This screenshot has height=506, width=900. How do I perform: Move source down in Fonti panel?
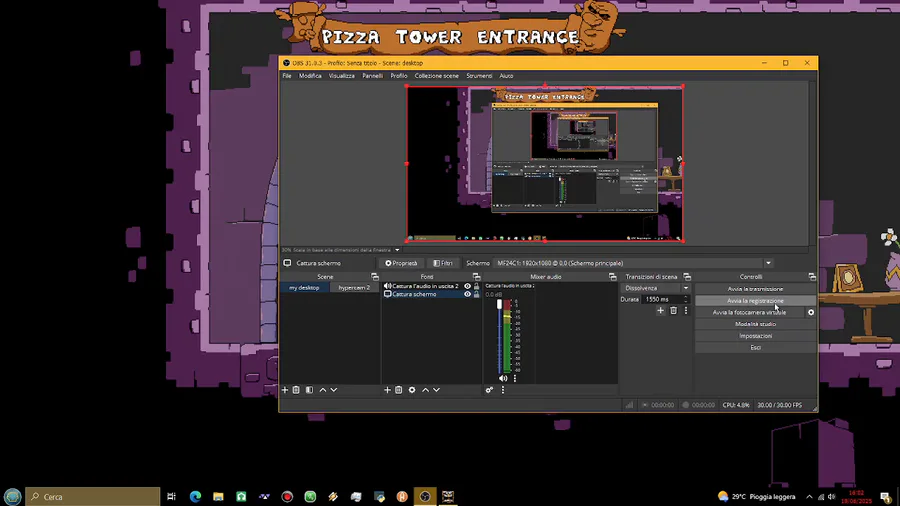pos(436,390)
